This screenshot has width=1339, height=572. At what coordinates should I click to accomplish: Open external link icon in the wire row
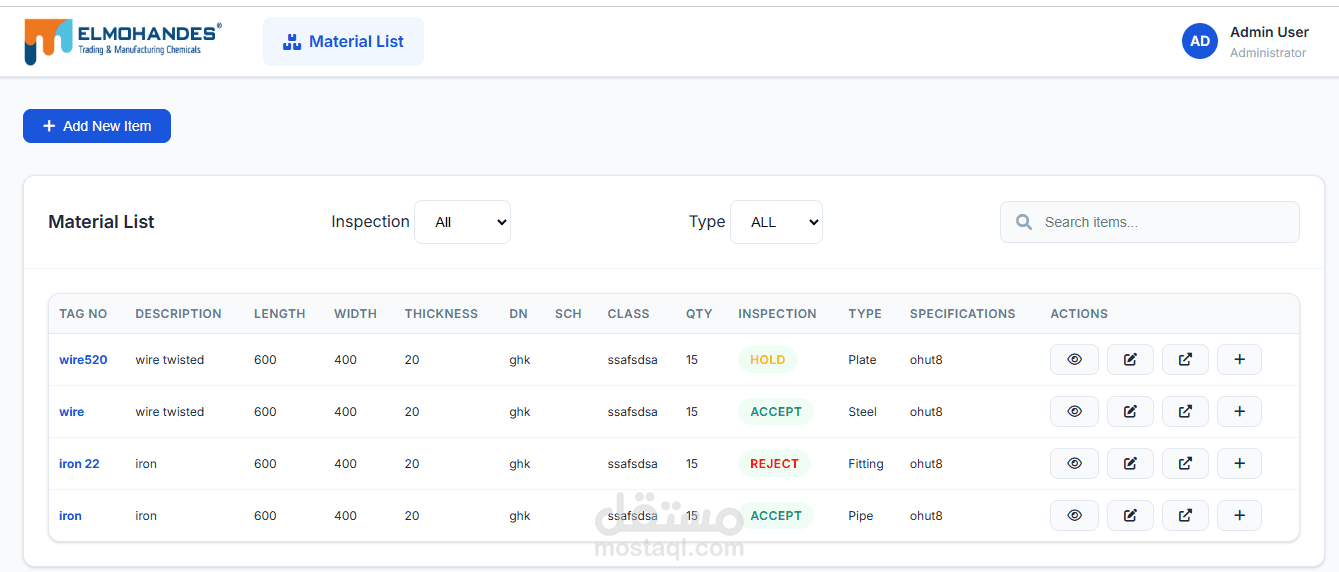click(1185, 411)
